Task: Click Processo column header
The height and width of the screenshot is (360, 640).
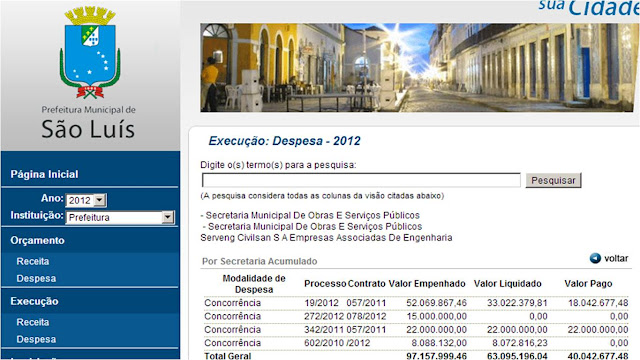Action: pyautogui.click(x=325, y=284)
